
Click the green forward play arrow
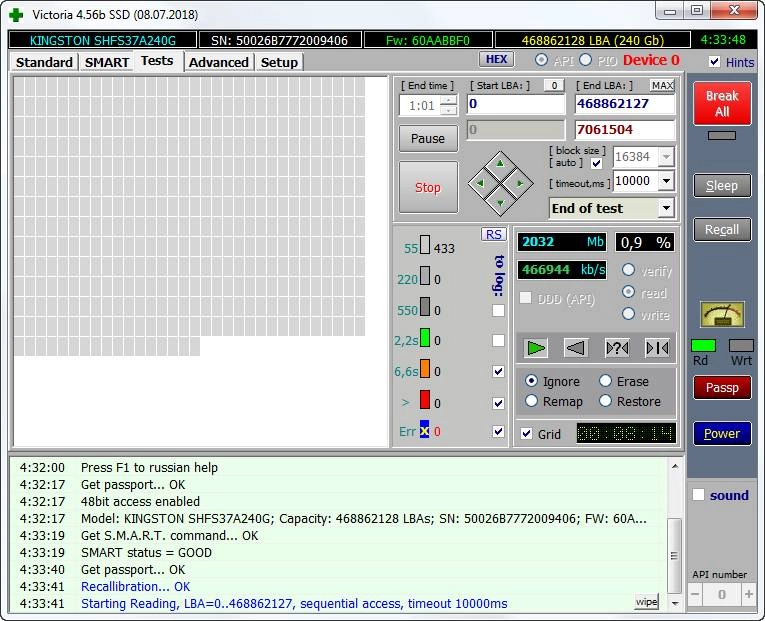click(x=536, y=348)
